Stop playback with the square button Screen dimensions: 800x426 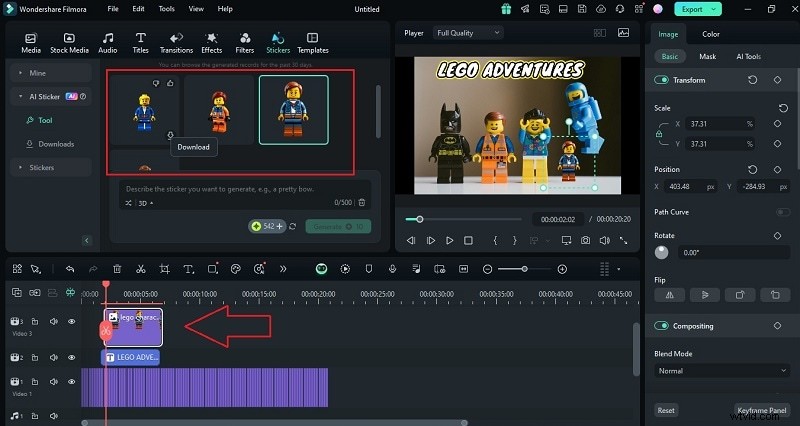(x=468, y=240)
